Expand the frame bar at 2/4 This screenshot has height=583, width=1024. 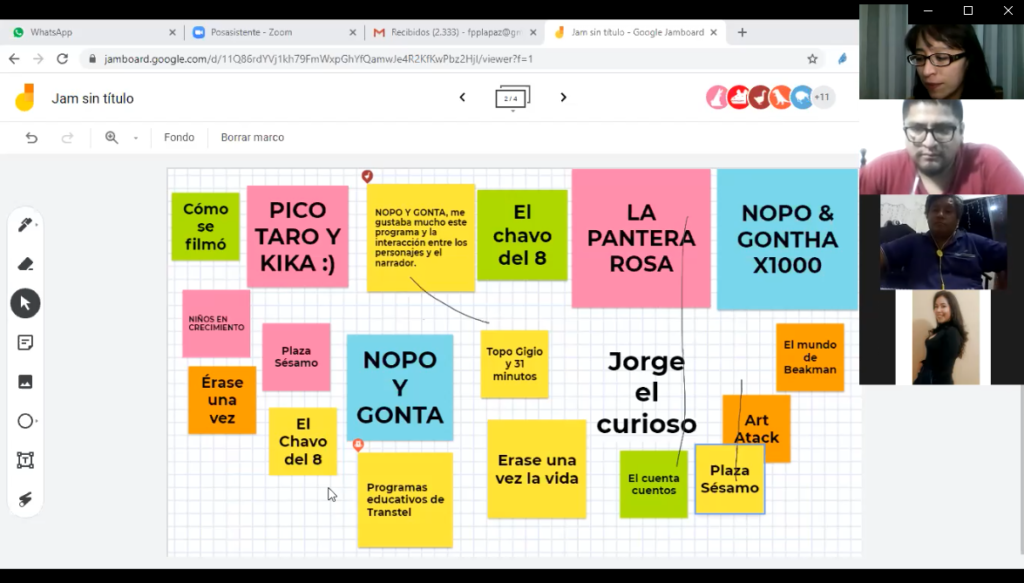pyautogui.click(x=512, y=98)
